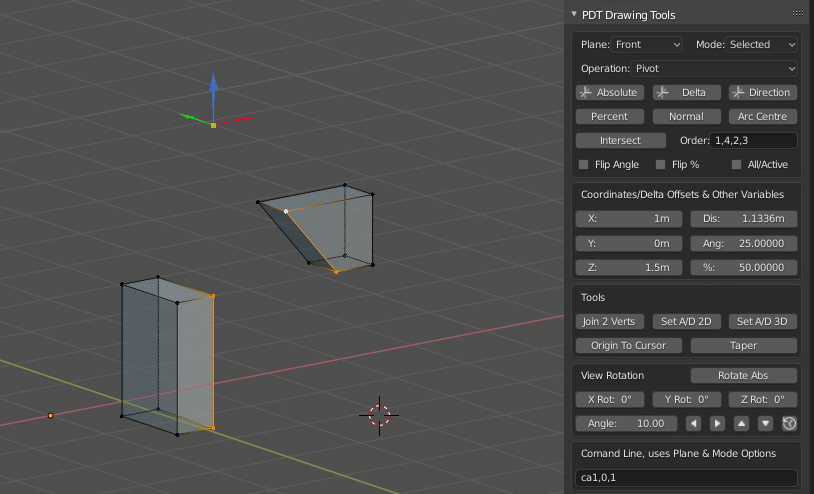Click the rotate view up arrow

pos(741,423)
